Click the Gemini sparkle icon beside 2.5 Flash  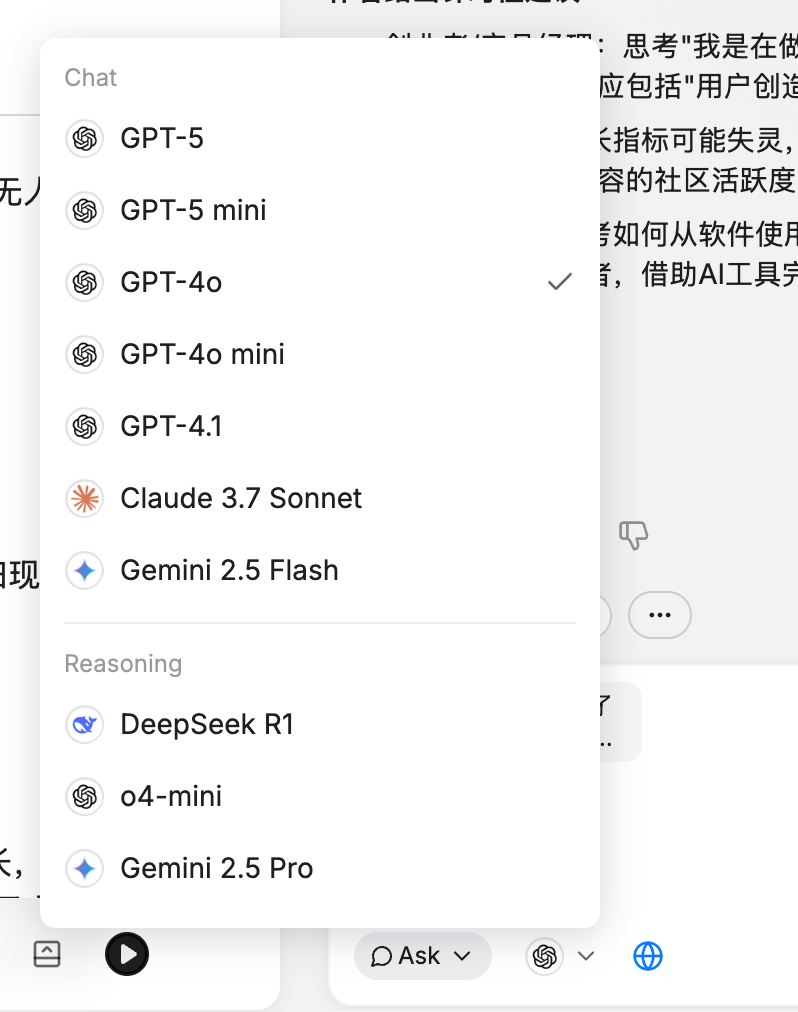click(x=85, y=571)
